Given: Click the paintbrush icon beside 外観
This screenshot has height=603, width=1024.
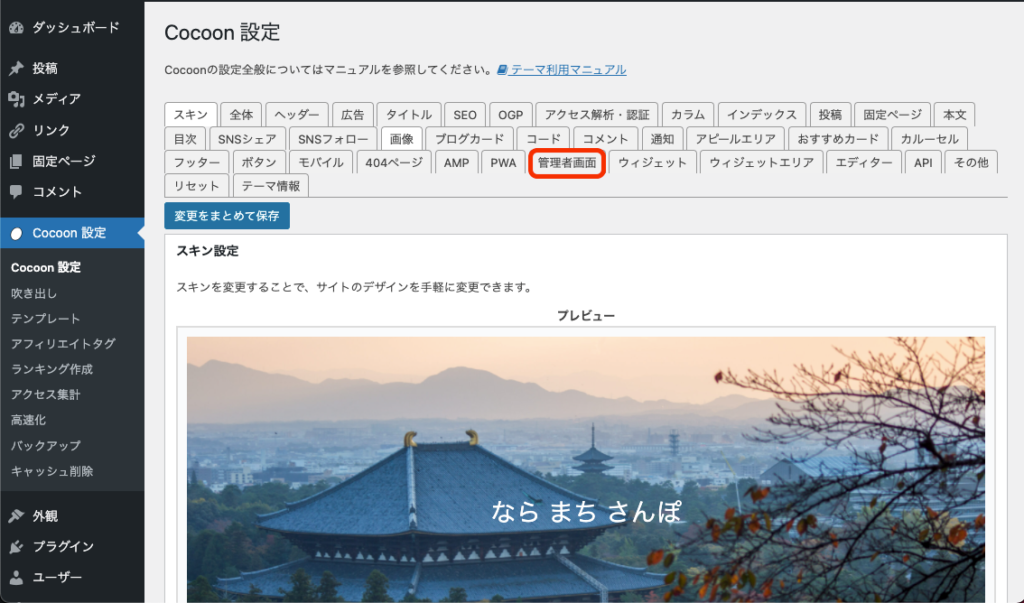Looking at the screenshot, I should click(x=16, y=516).
